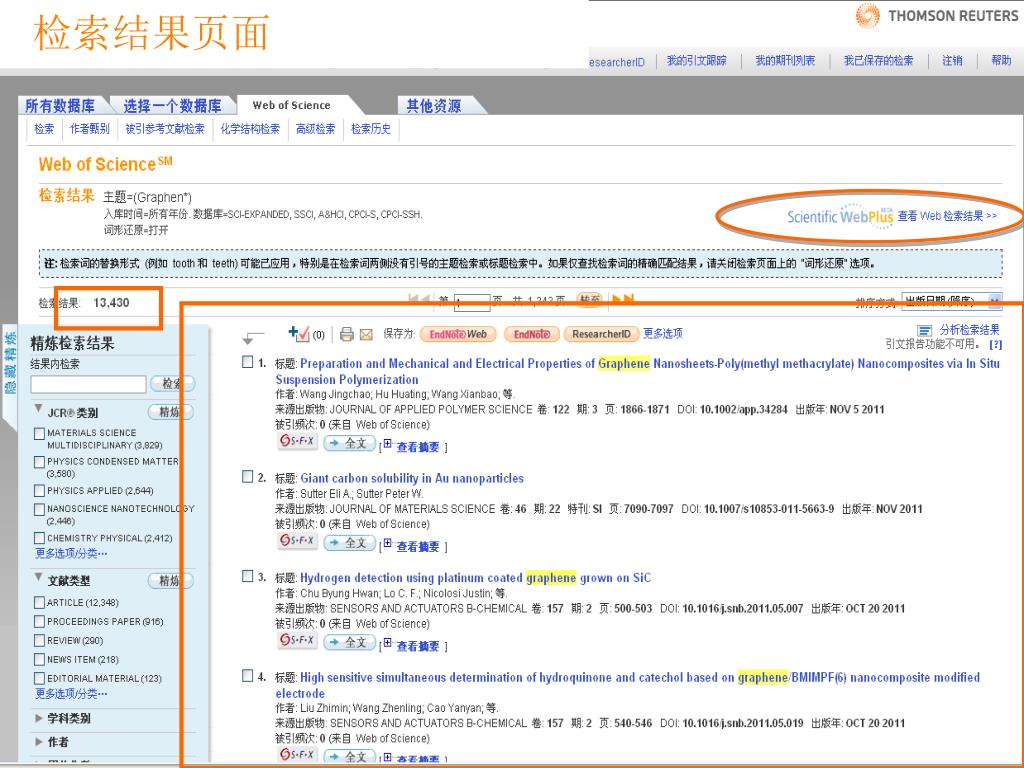Check ARTICLE document type
This screenshot has height=768, width=1024.
tap(39, 603)
